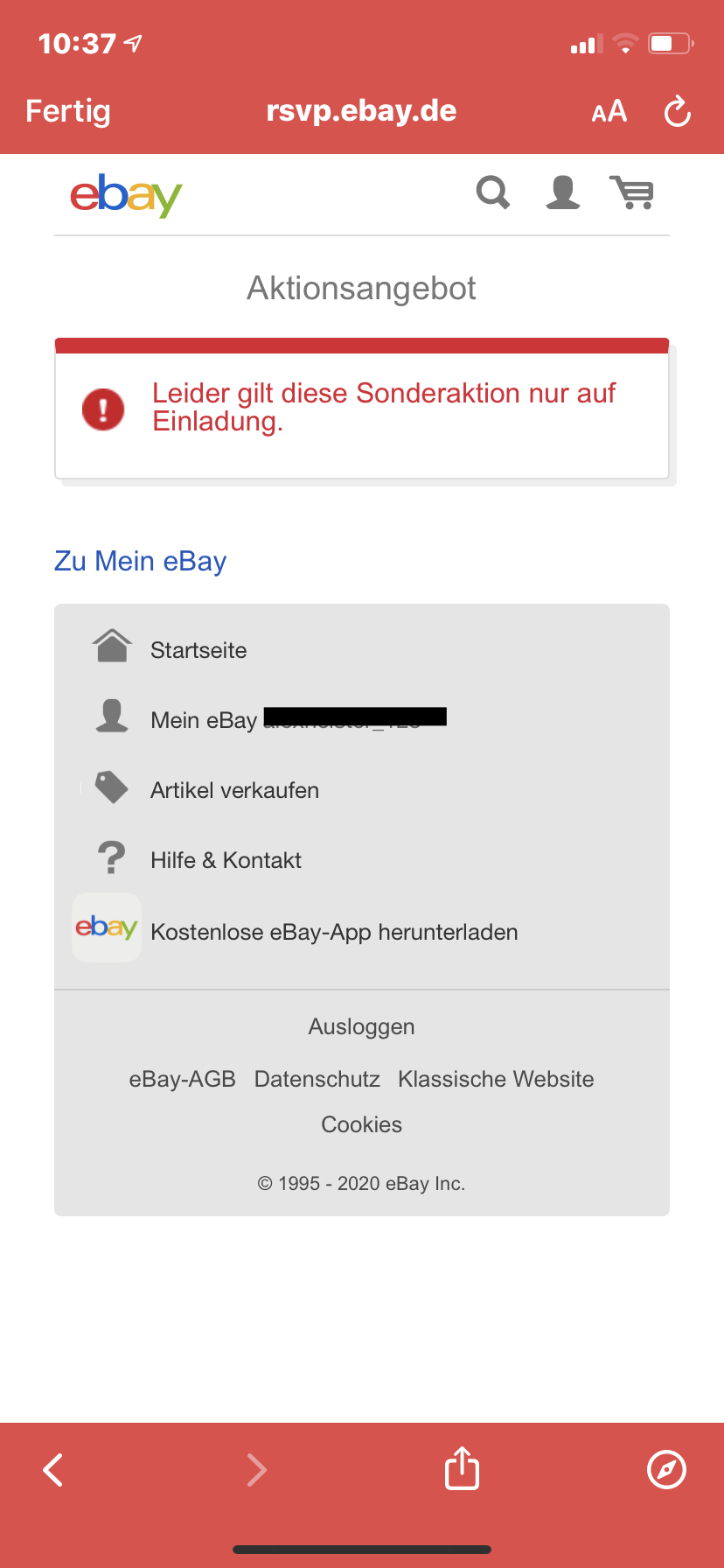Open the Datenschutz footer link
This screenshot has width=724, height=1568.
317,1079
